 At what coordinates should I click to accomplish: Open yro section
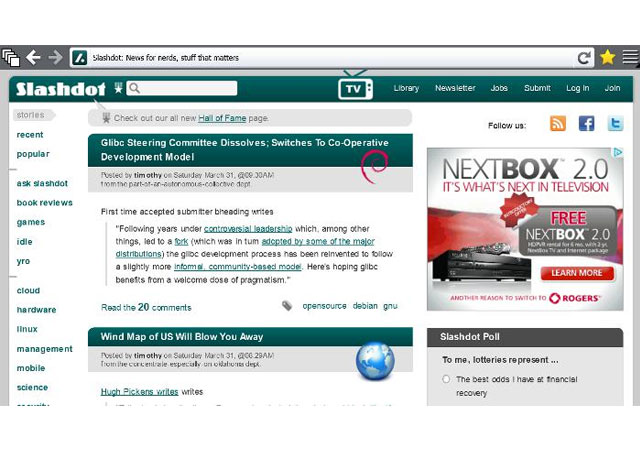point(23,261)
